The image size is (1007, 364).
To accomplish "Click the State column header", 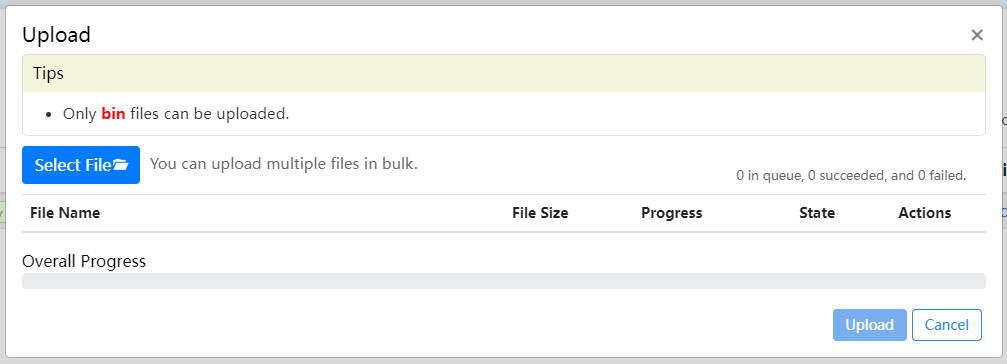I will tap(817, 213).
